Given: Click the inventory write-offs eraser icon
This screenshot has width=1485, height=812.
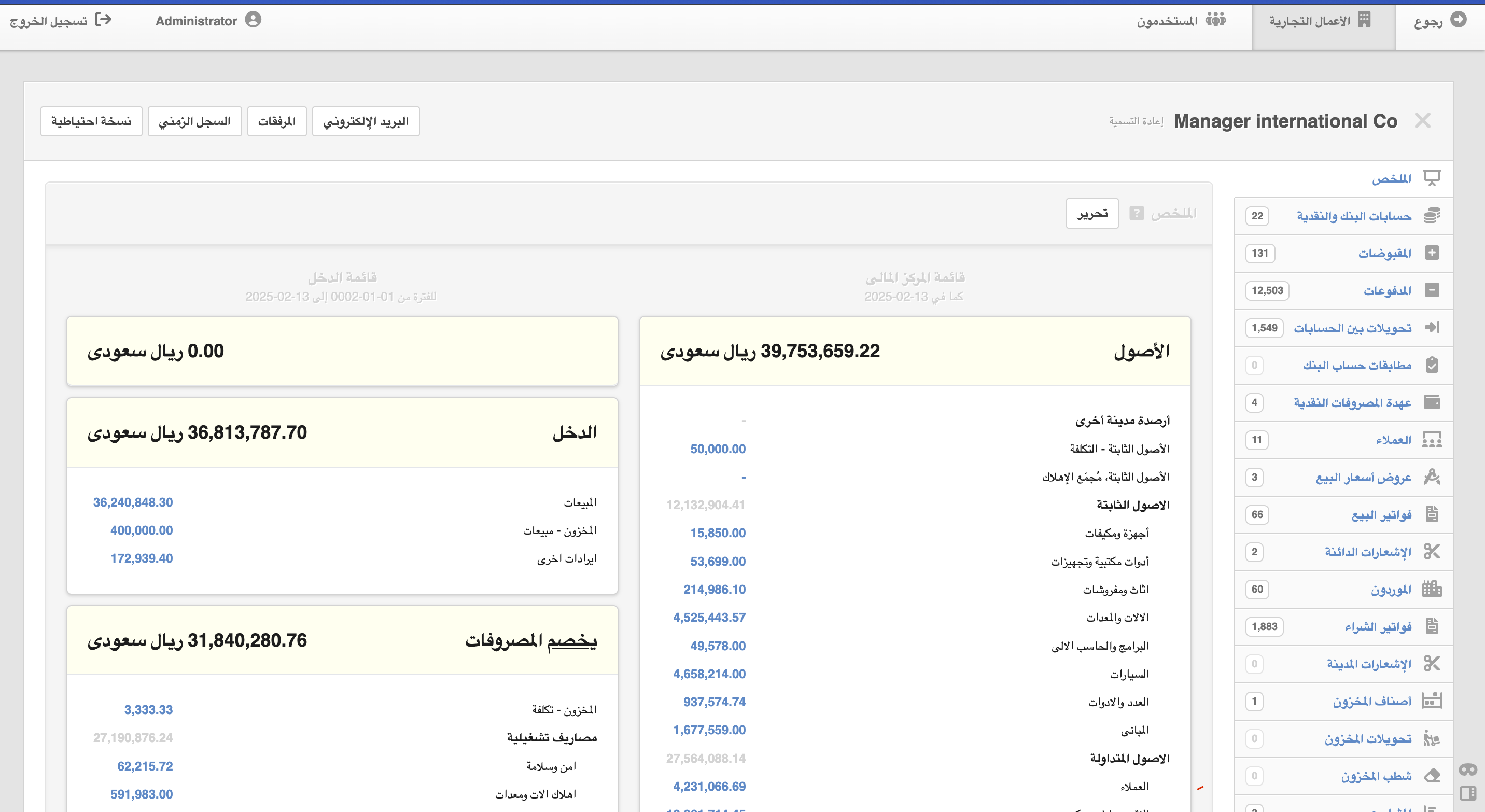Looking at the screenshot, I should 1432,776.
